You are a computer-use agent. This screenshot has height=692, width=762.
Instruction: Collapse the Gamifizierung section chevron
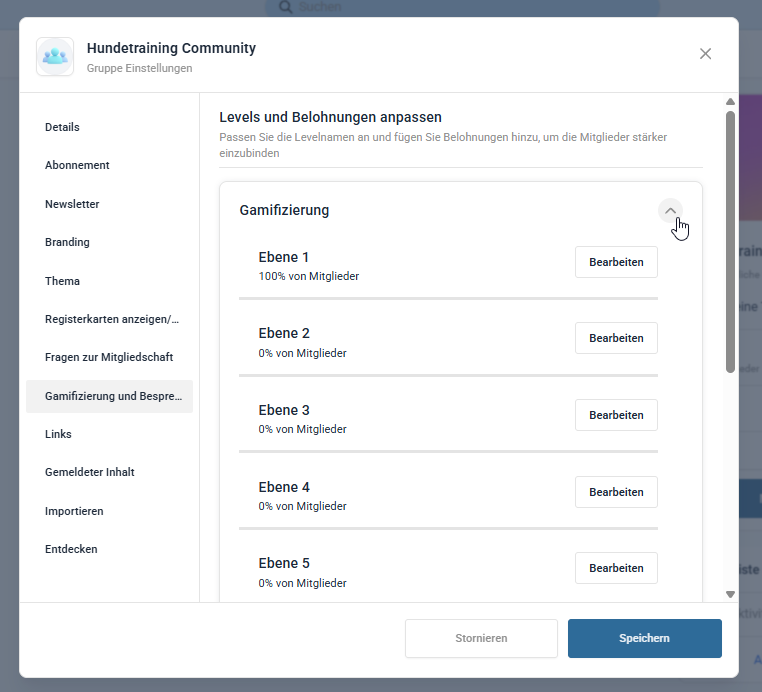tap(670, 210)
